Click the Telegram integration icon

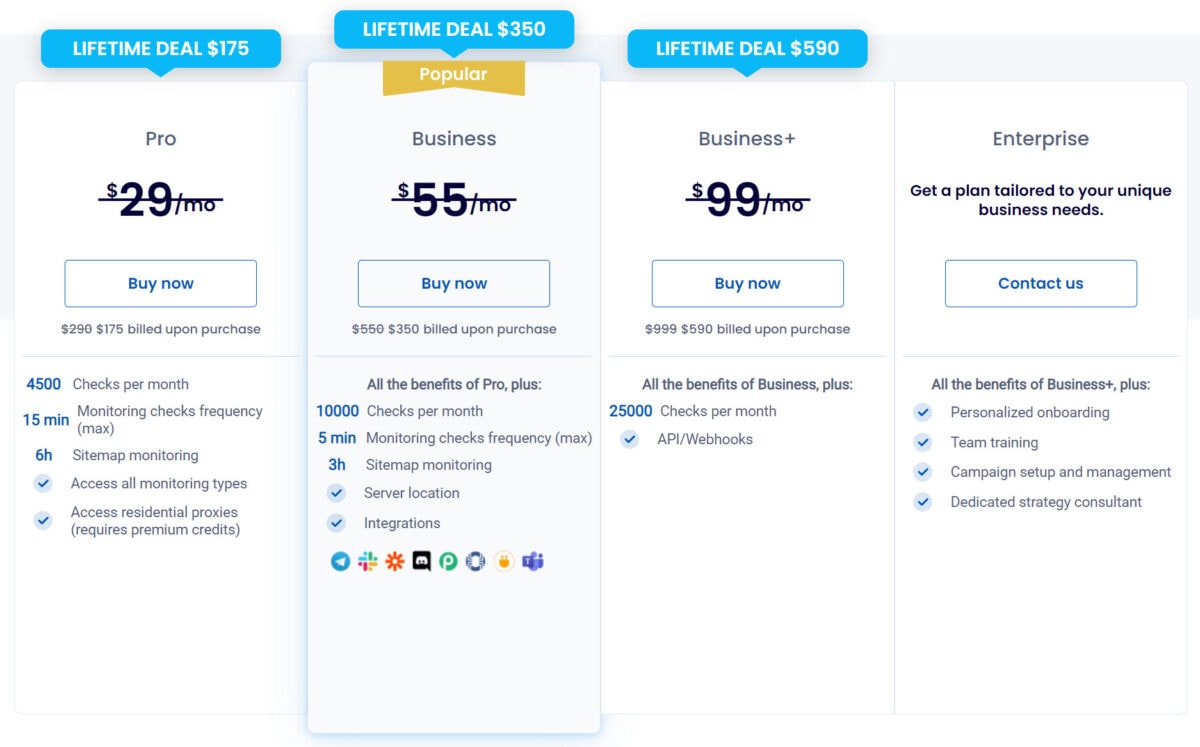(340, 561)
